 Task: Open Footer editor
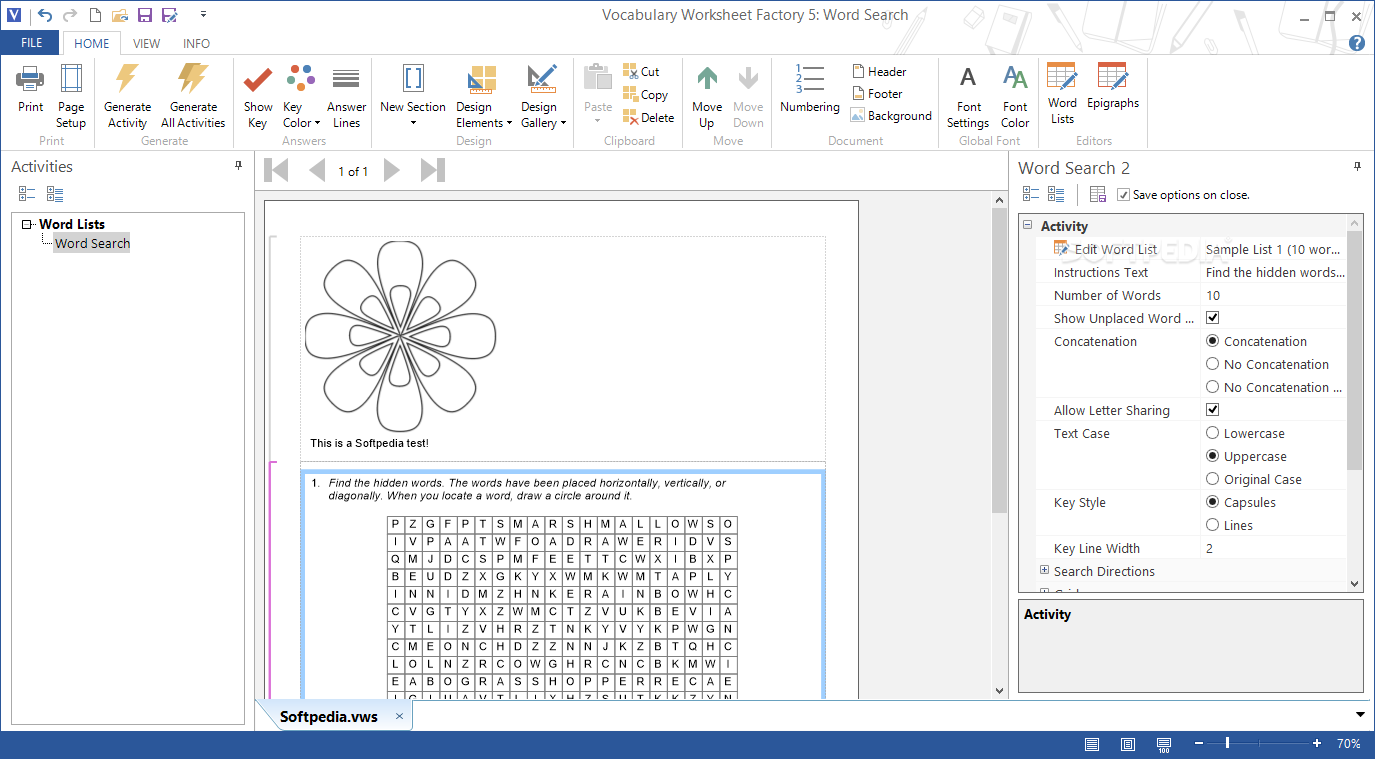(878, 93)
